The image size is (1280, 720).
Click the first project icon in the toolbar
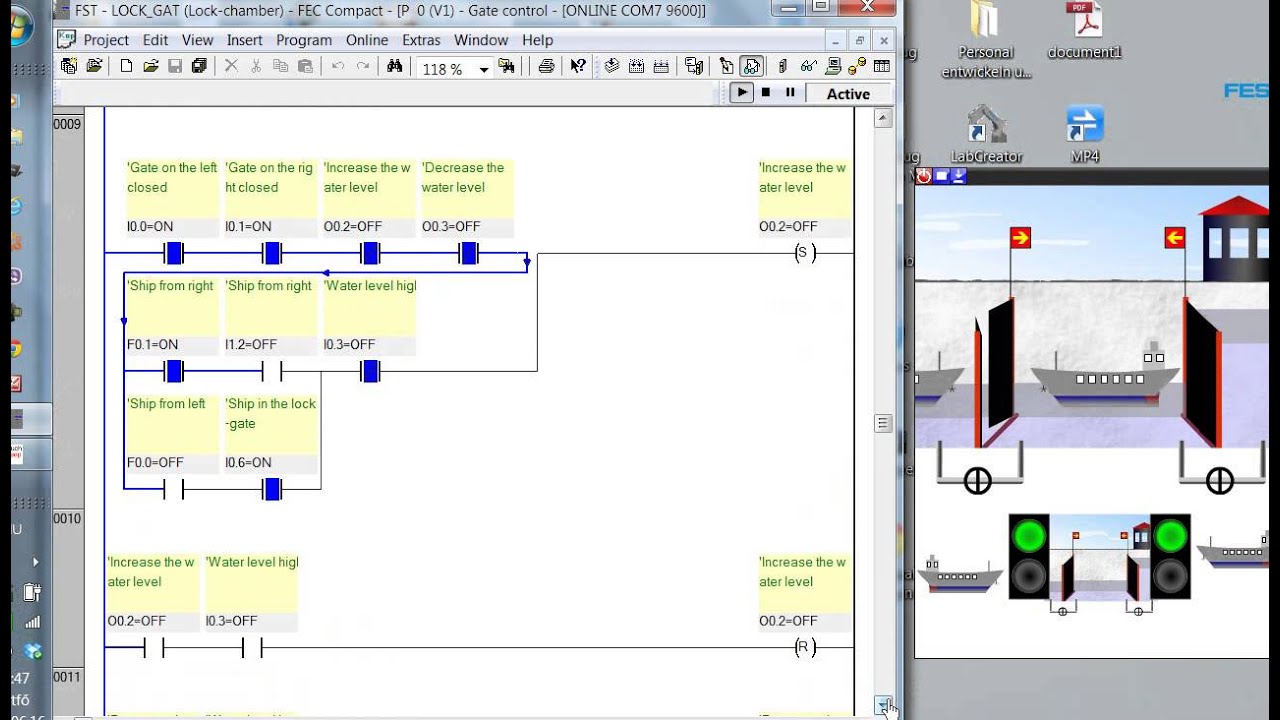(x=69, y=66)
